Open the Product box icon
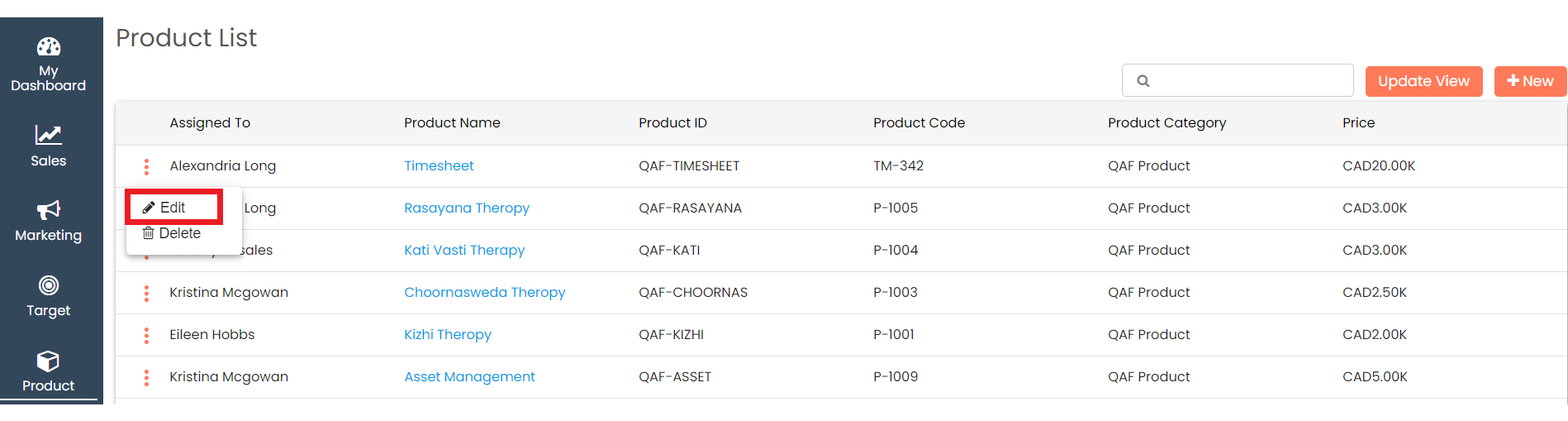 click(x=48, y=361)
